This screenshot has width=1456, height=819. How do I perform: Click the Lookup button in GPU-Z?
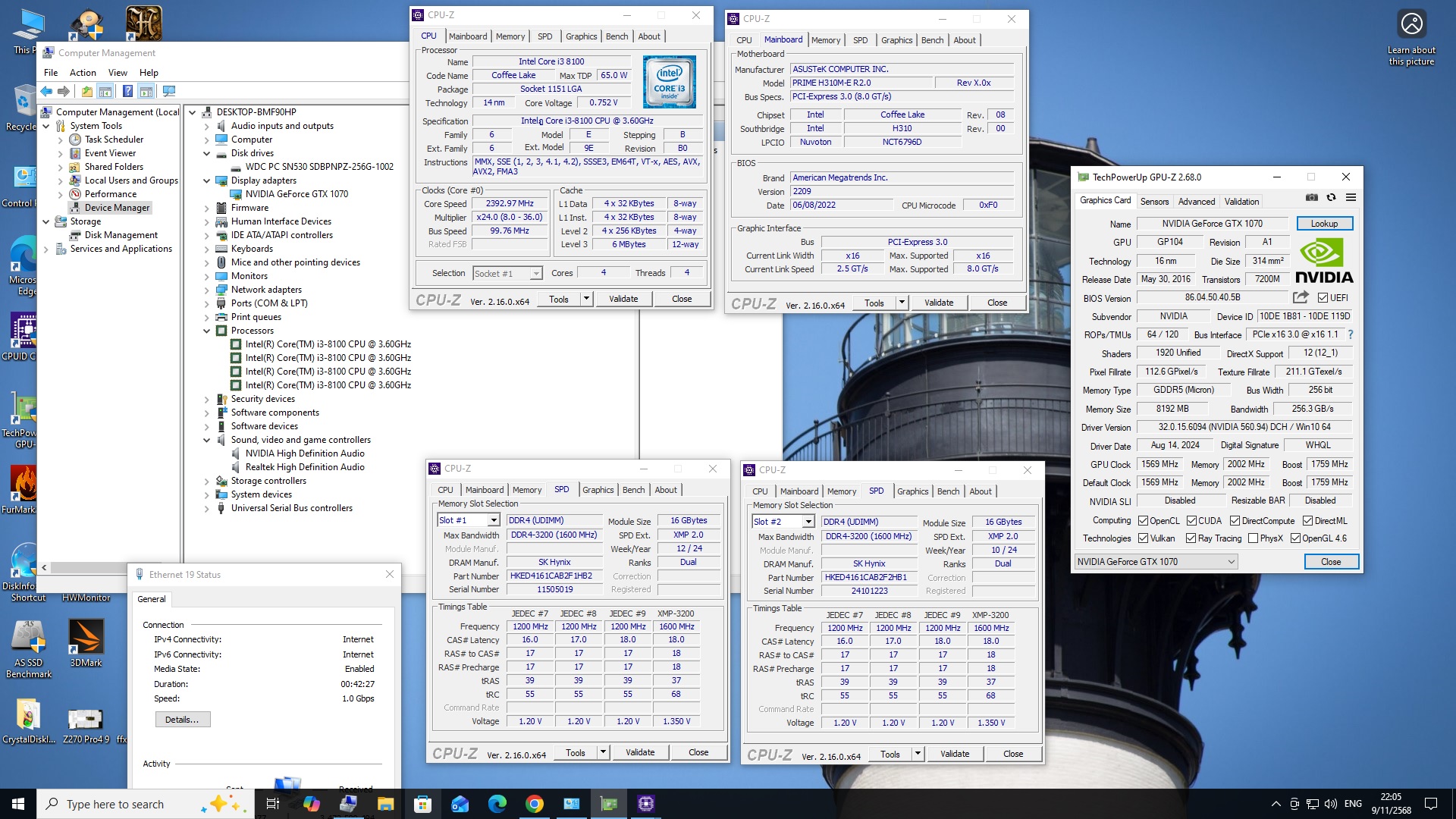point(1324,224)
